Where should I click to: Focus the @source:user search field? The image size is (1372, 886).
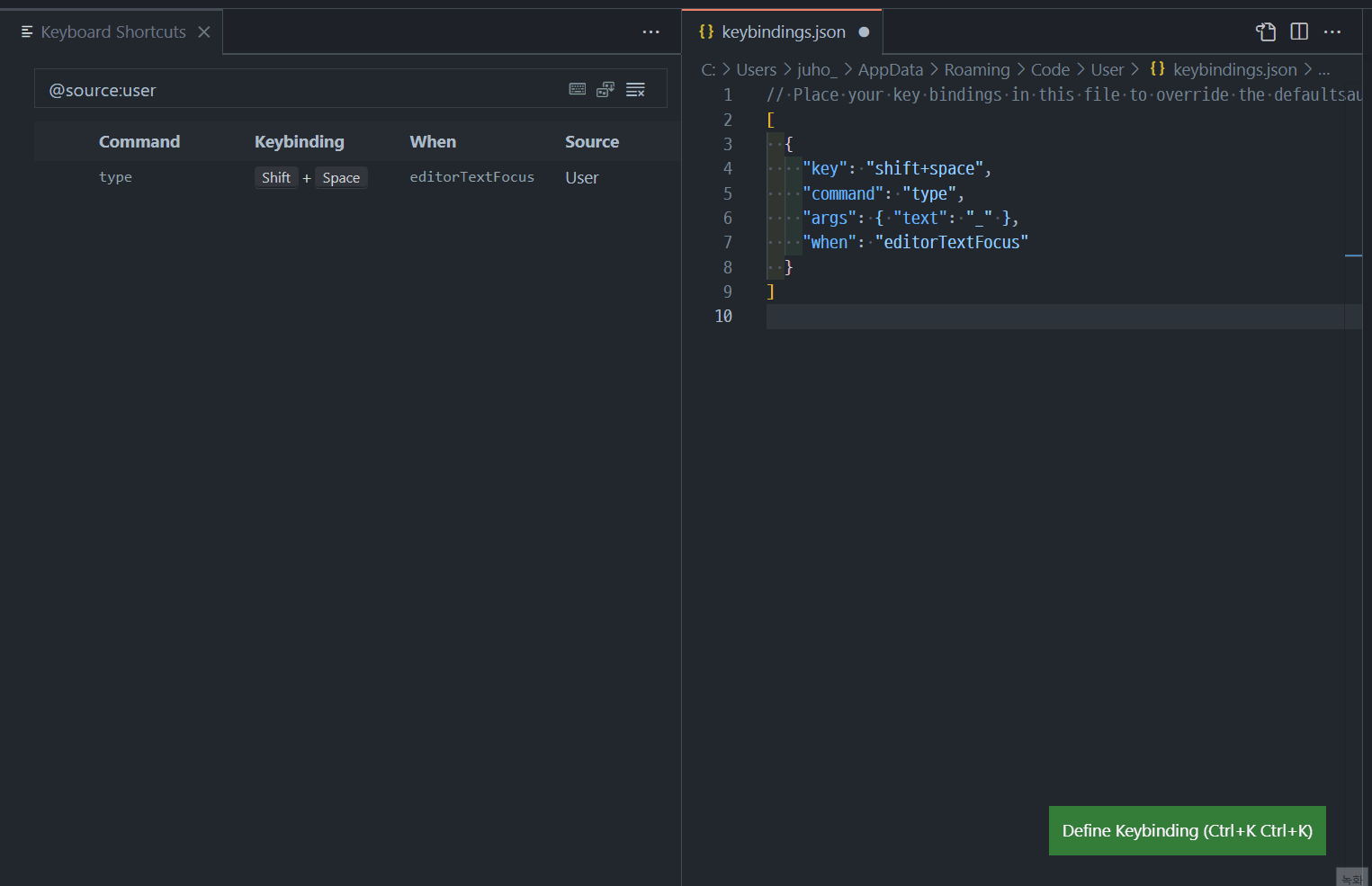[x=297, y=90]
